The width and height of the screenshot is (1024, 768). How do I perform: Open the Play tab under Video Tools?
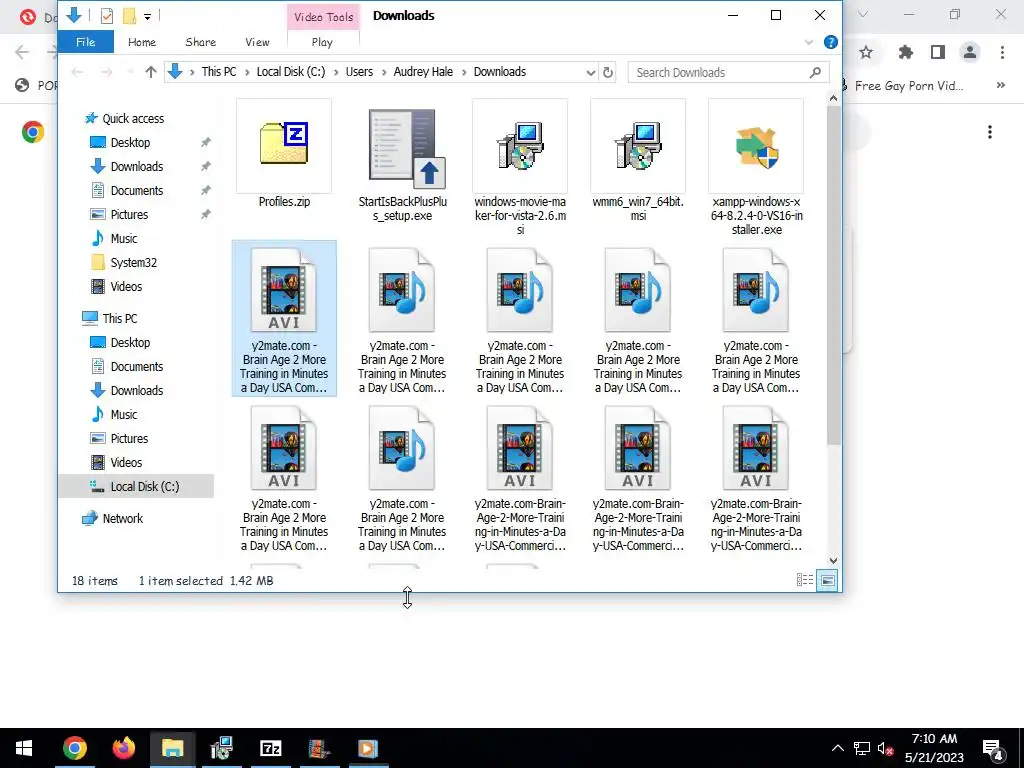click(x=322, y=42)
